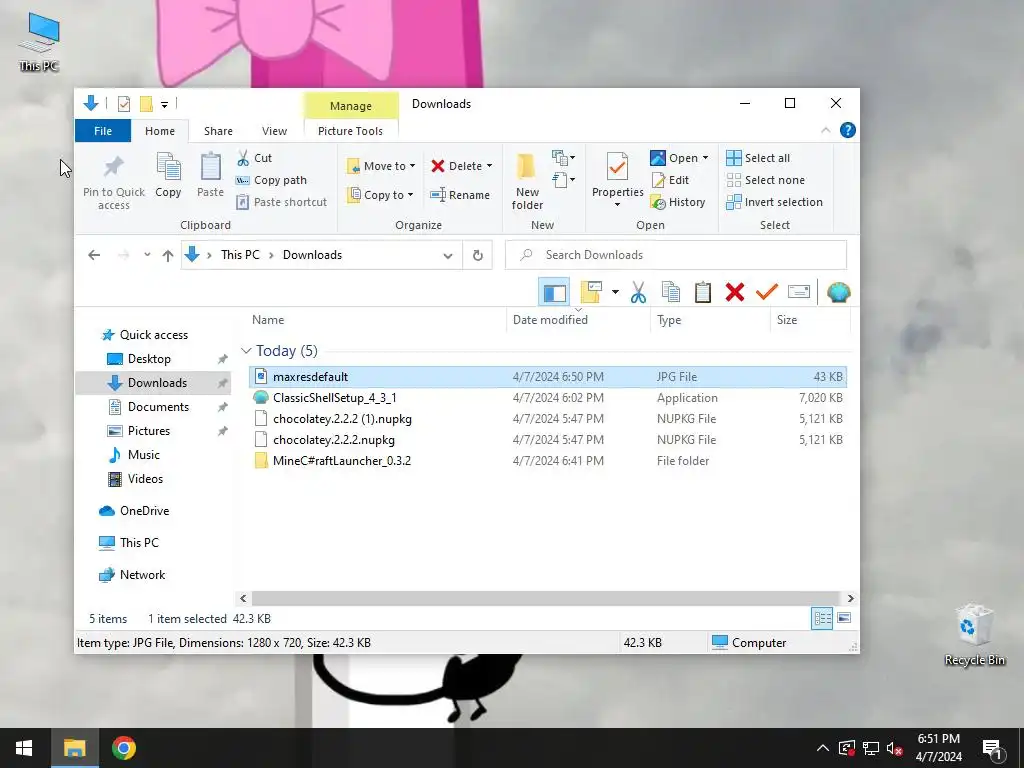Click History in Open group

(678, 202)
